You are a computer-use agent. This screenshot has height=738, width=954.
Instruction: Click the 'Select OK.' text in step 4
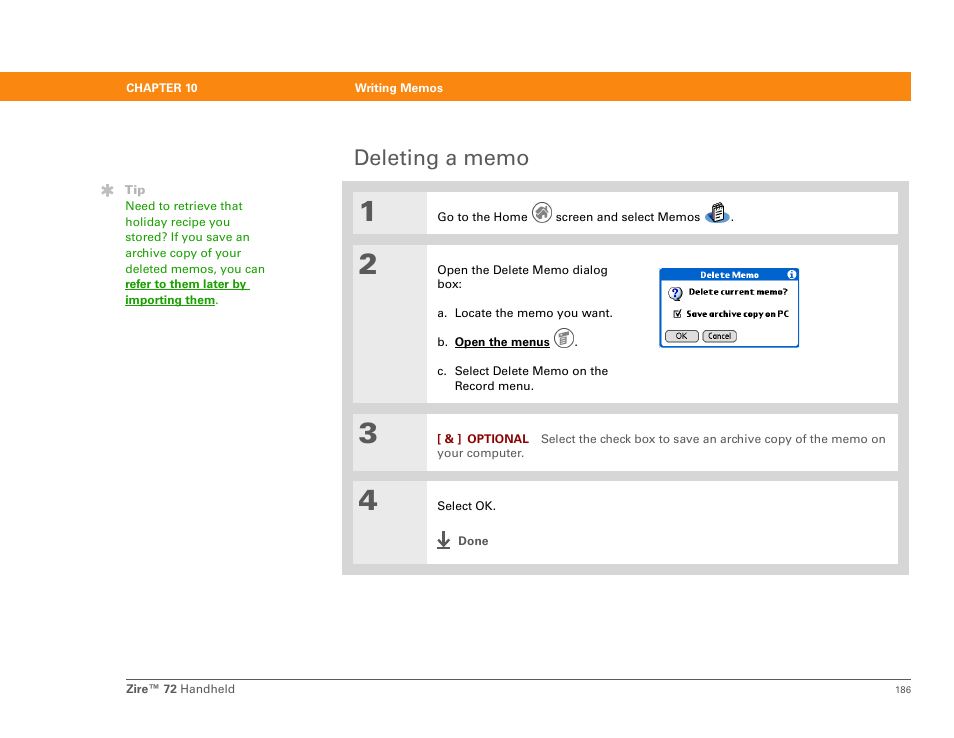[x=466, y=506]
